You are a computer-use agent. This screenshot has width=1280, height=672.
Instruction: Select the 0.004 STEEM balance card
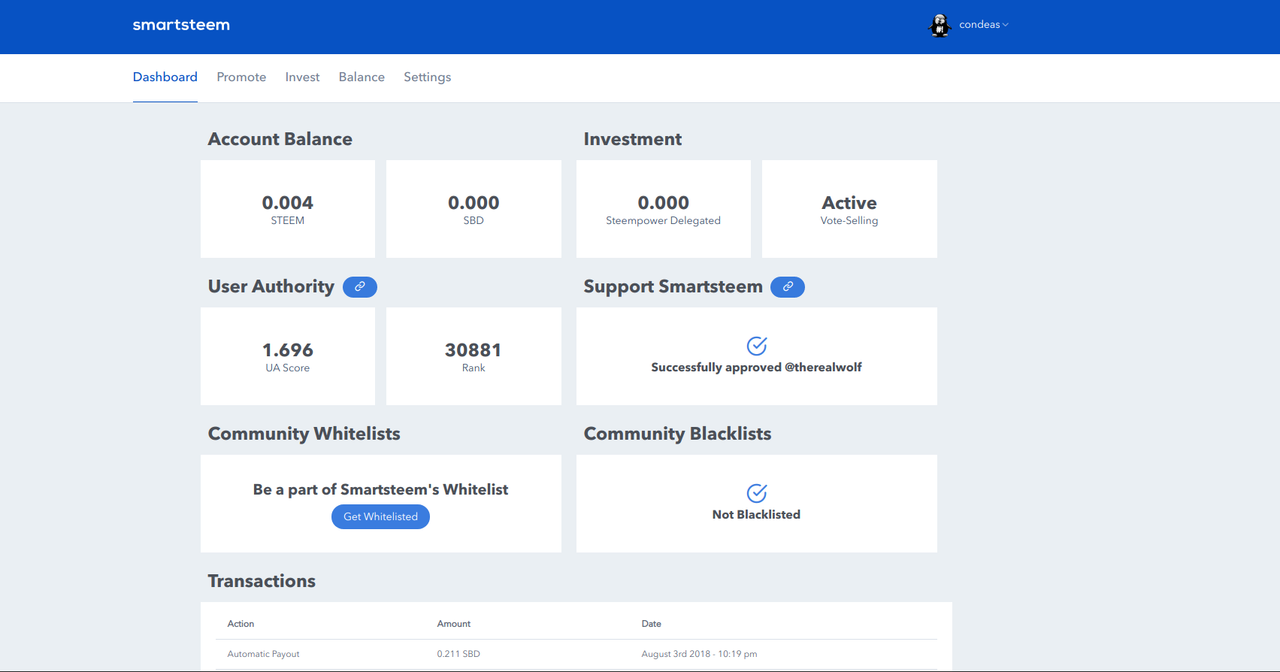(288, 209)
